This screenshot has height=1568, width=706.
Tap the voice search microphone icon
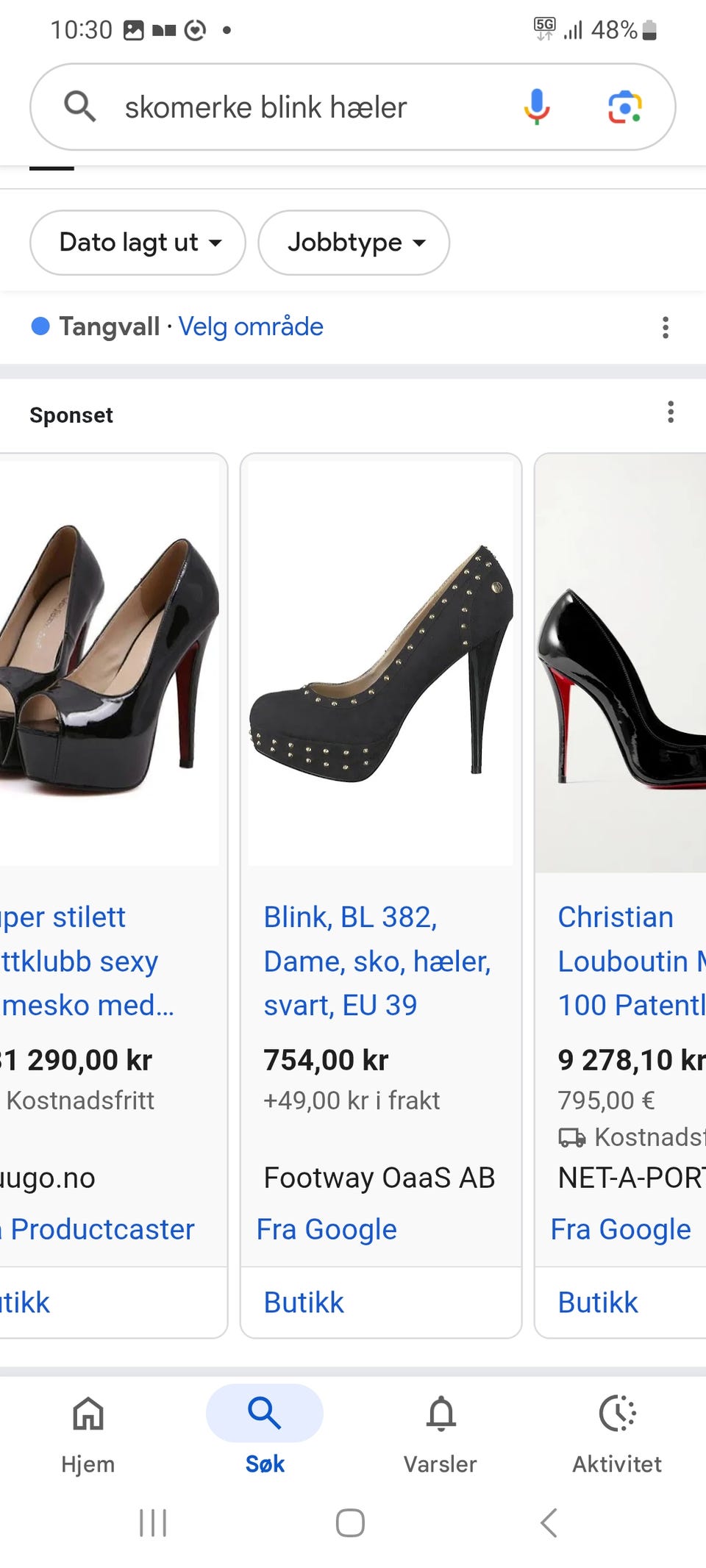tap(536, 107)
